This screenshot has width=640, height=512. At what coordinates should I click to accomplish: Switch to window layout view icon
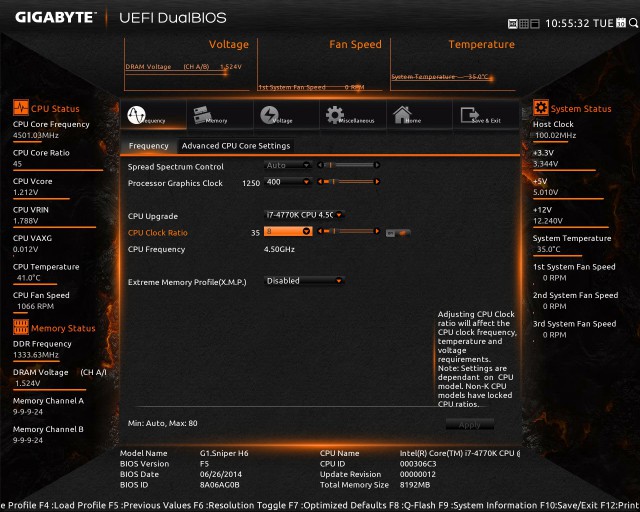pyautogui.click(x=535, y=24)
